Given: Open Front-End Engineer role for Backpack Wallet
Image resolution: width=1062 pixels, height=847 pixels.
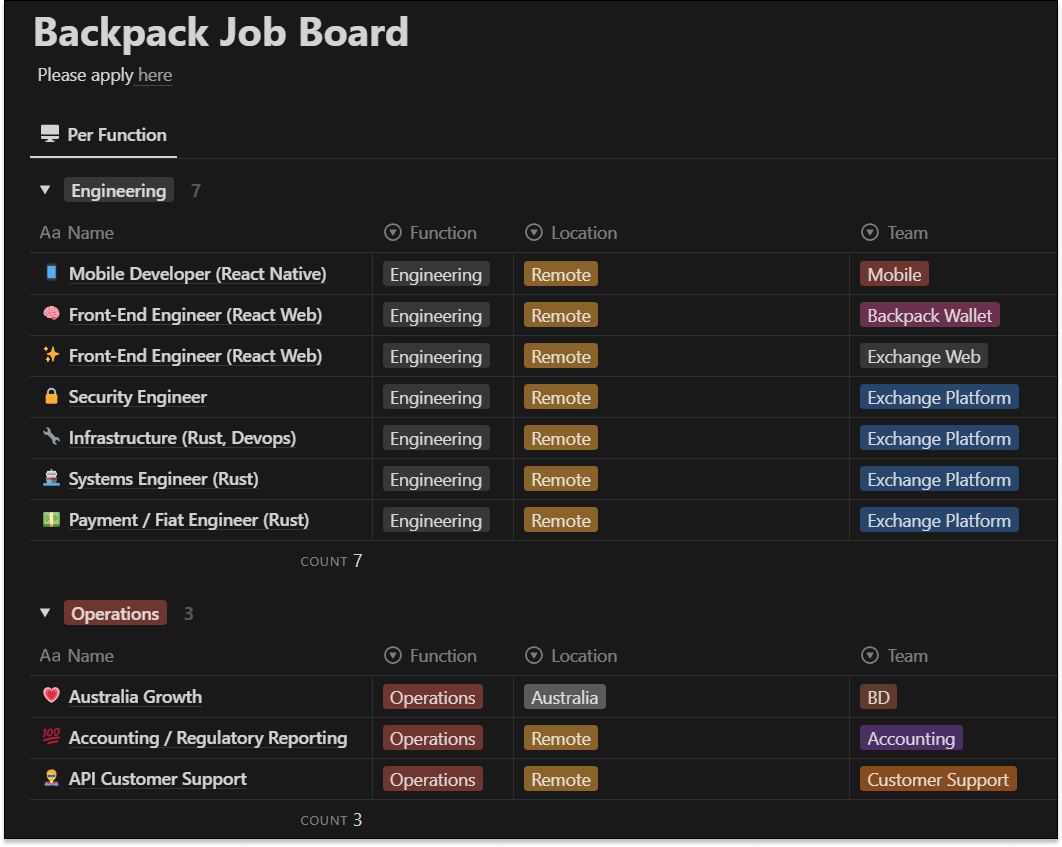Looking at the screenshot, I should click(196, 315).
